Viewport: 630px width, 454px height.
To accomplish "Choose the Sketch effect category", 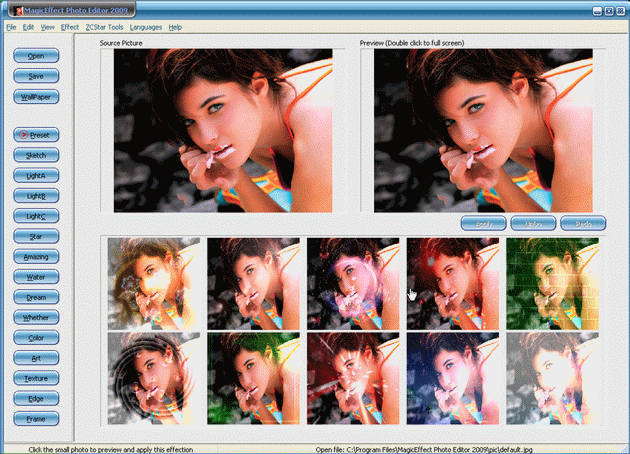I will click(35, 155).
